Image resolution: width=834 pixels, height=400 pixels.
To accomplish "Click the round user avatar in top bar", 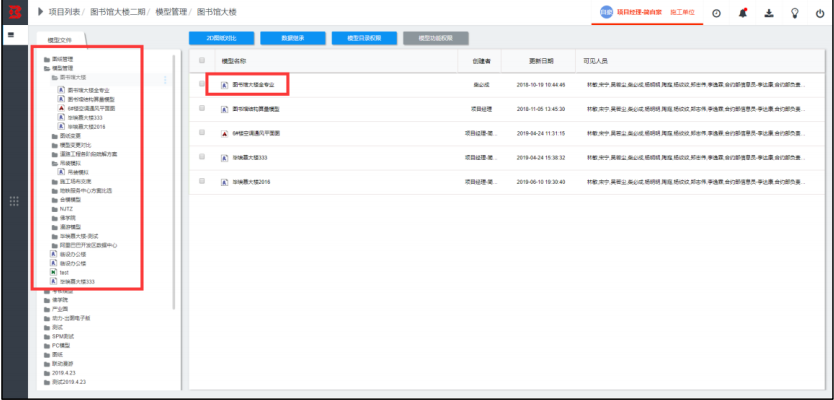I will click(x=606, y=12).
